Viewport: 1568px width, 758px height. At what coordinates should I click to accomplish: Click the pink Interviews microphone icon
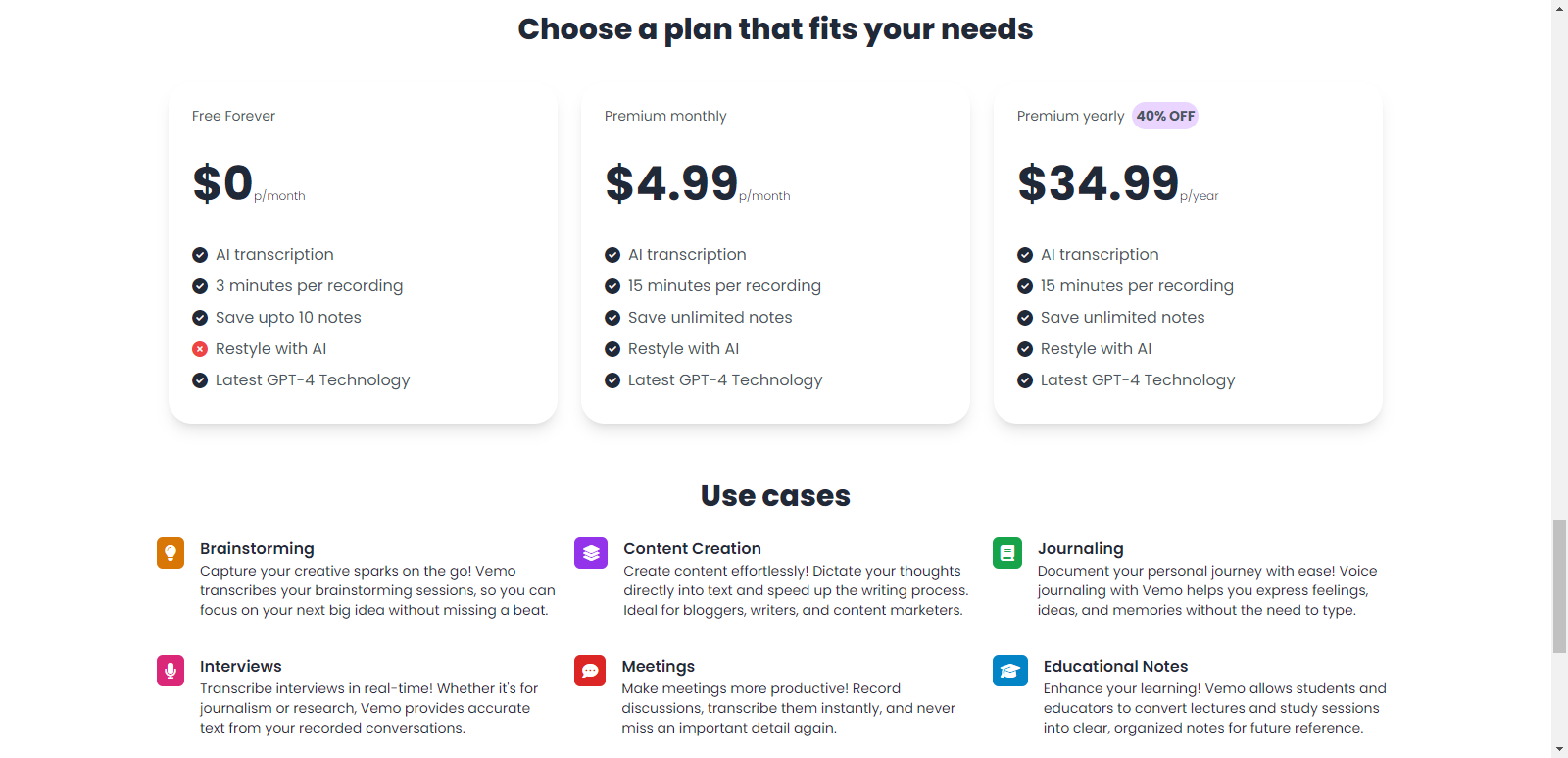click(x=171, y=671)
